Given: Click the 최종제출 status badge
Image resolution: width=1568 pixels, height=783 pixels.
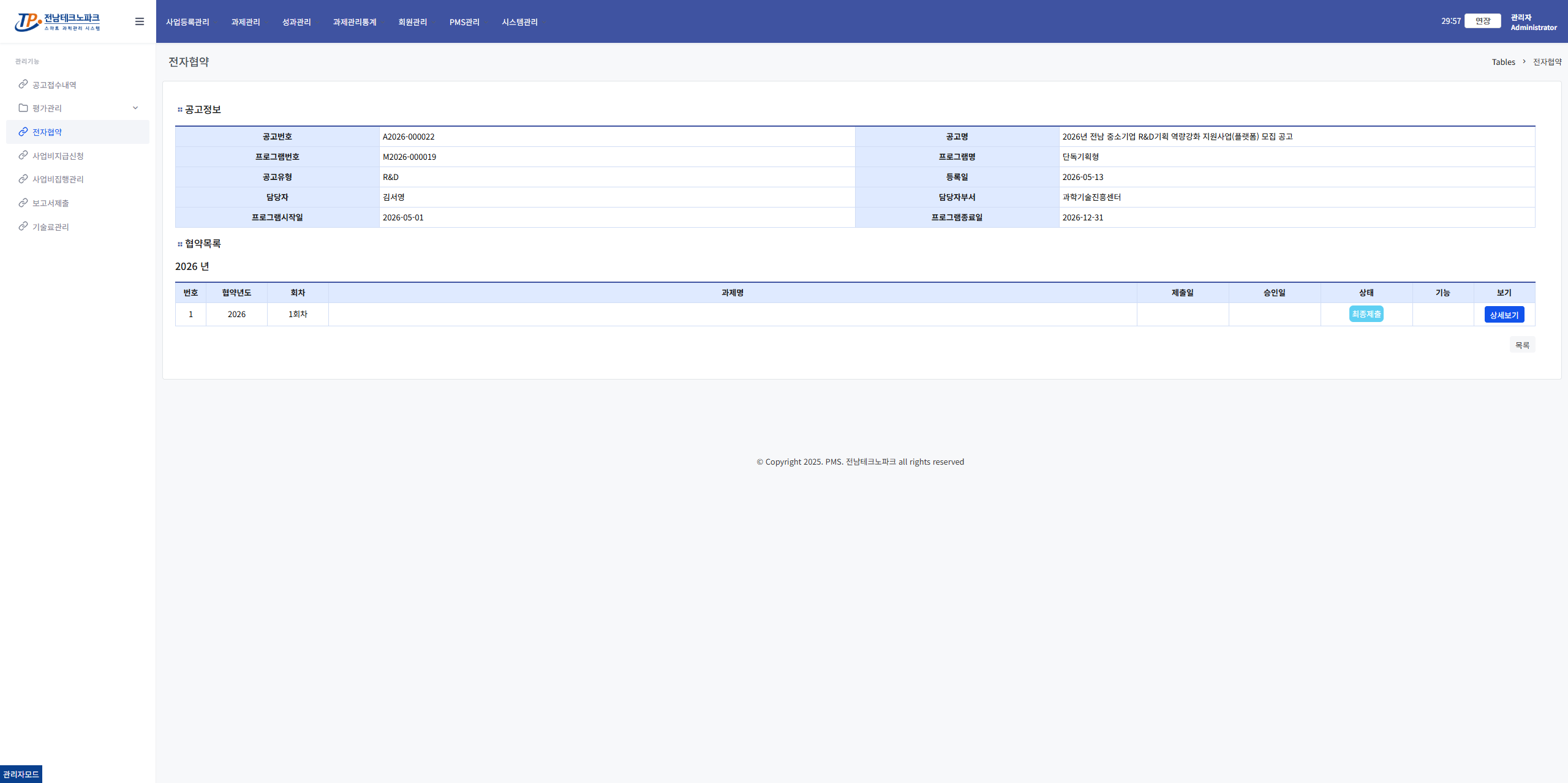Looking at the screenshot, I should tap(1366, 314).
